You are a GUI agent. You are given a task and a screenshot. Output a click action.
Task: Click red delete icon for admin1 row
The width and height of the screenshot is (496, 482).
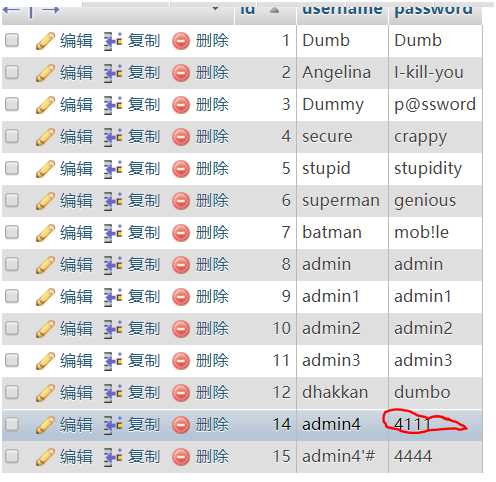click(x=181, y=297)
